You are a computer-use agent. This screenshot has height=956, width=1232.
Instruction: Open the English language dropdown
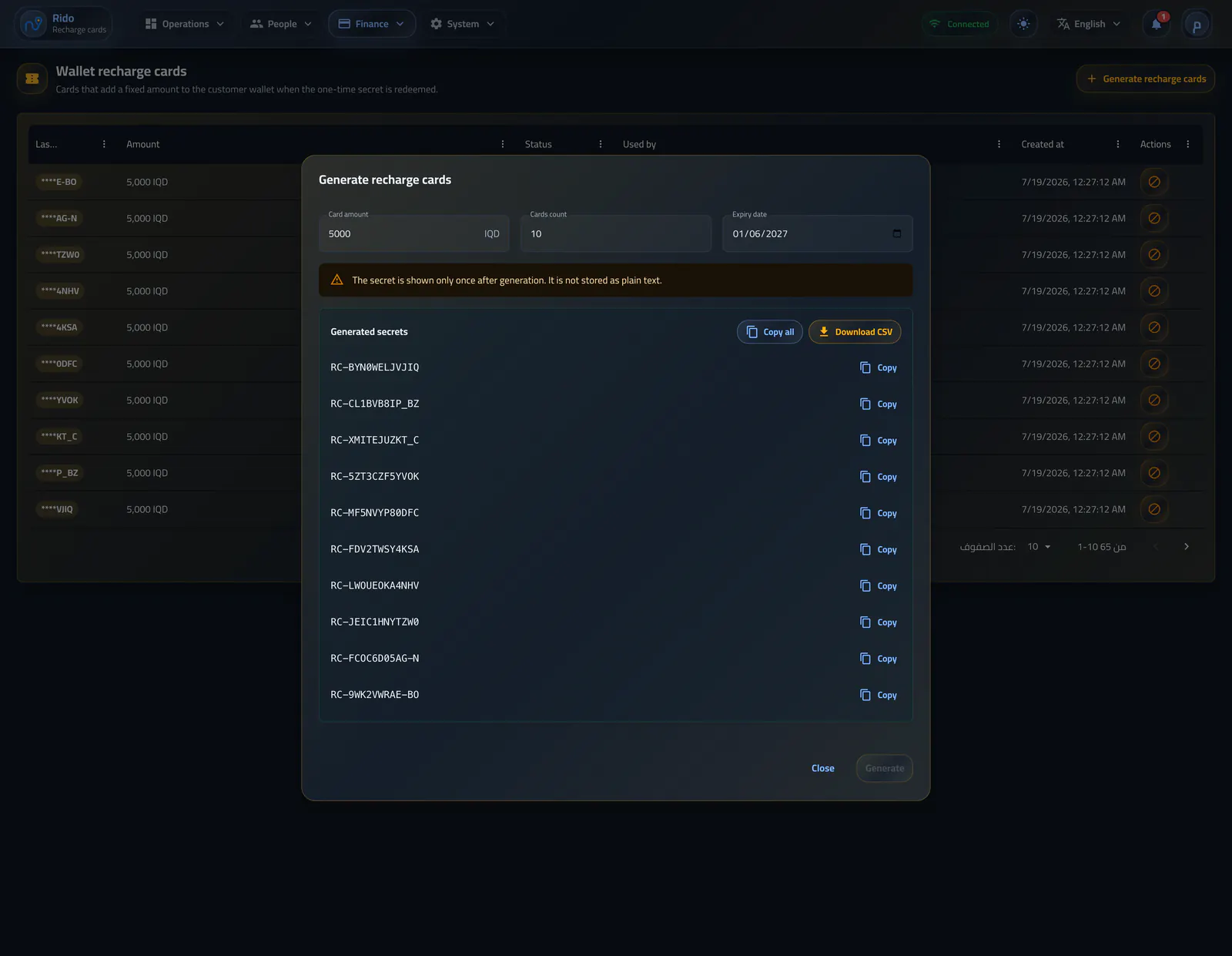point(1088,24)
